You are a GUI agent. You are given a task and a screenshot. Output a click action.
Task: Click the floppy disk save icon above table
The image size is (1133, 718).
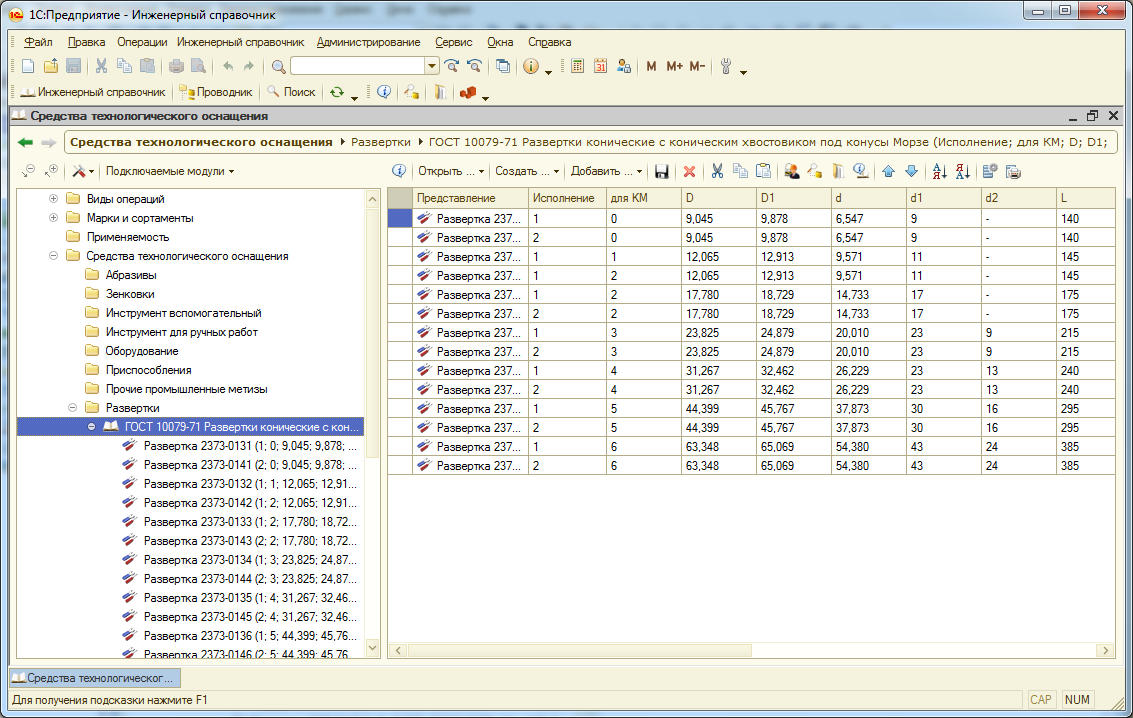coord(661,171)
